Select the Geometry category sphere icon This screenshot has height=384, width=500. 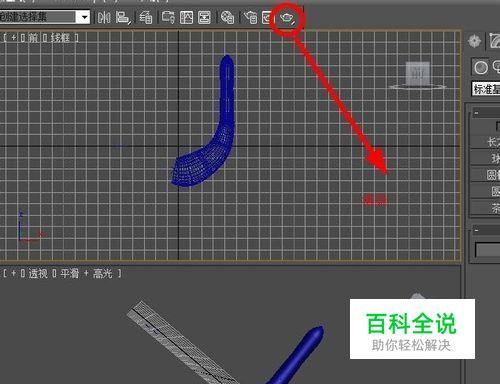coord(480,68)
